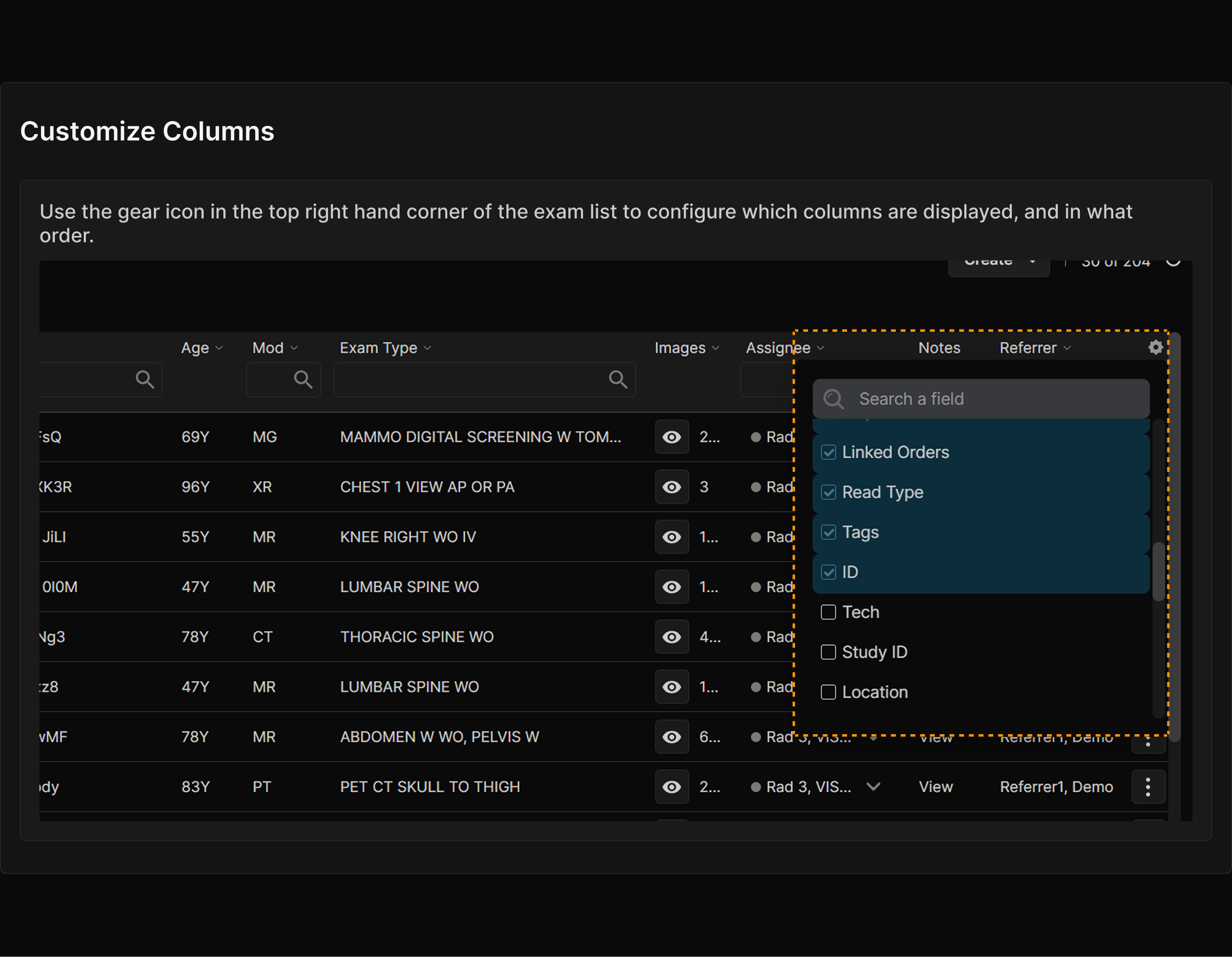
Task: Uncheck the Tags column checkbox
Action: tap(828, 532)
